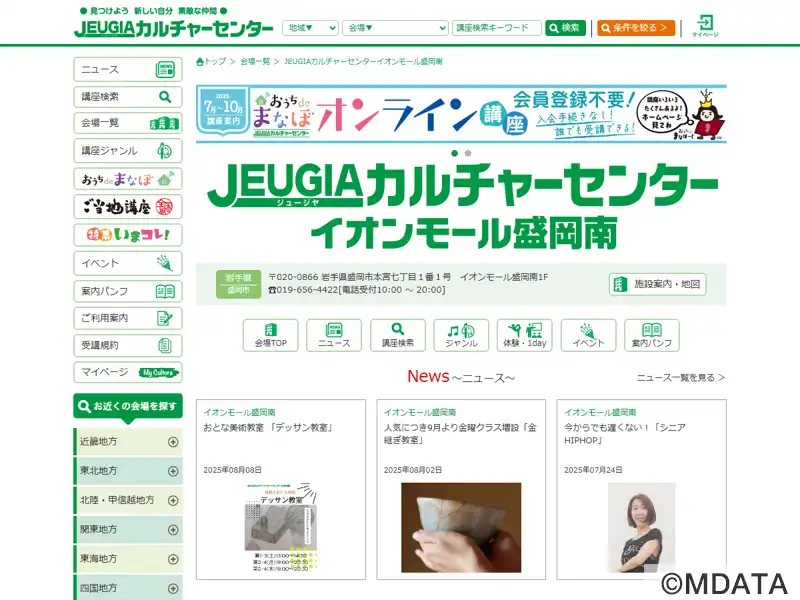Open the おうちdeまなぼ sidebar banner
This screenshot has width=800, height=600.
click(128, 179)
